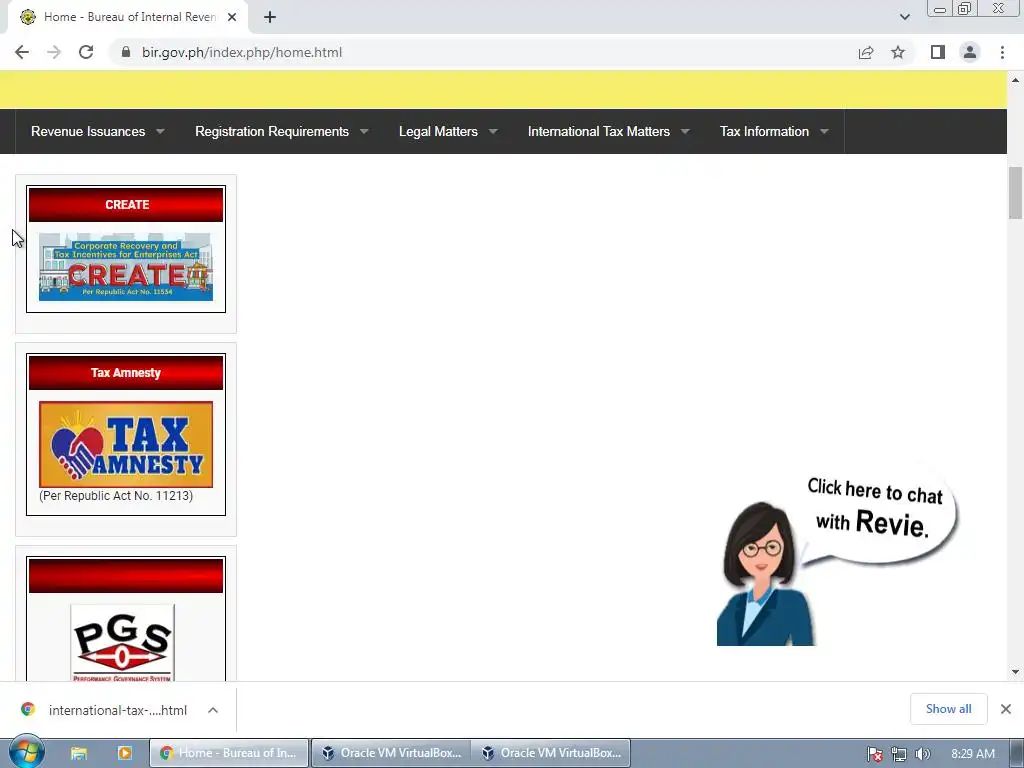The width and height of the screenshot is (1024, 768).
Task: Search tabs using the chevron button
Action: click(x=904, y=17)
